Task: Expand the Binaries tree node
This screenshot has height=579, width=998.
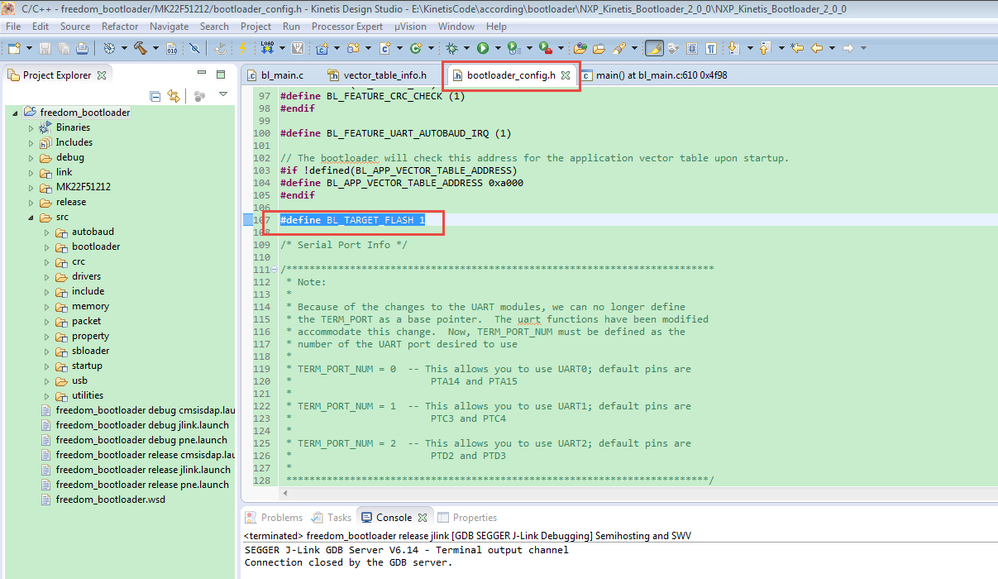Action: [31, 128]
